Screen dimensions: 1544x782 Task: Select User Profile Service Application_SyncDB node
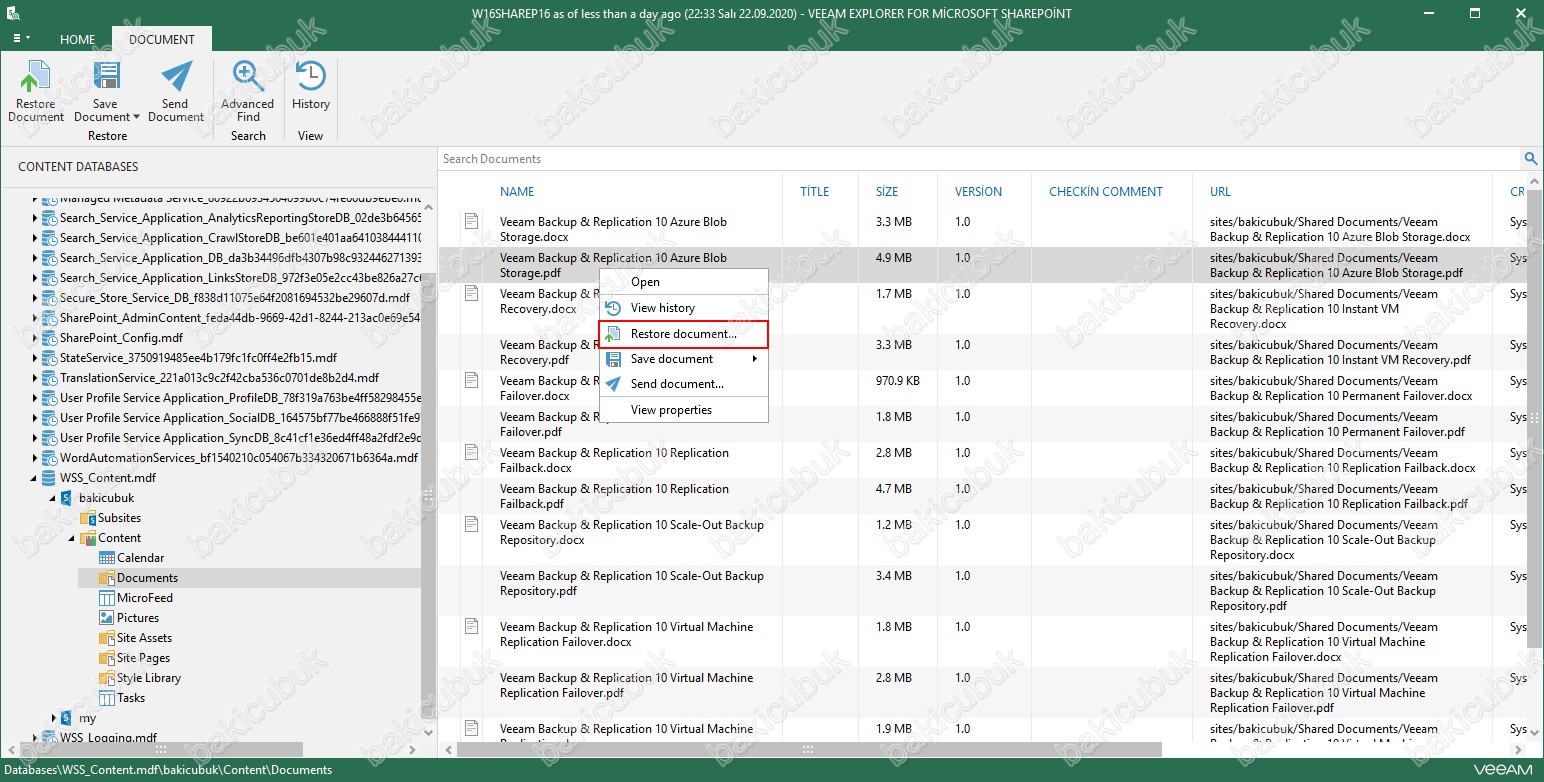pos(240,438)
